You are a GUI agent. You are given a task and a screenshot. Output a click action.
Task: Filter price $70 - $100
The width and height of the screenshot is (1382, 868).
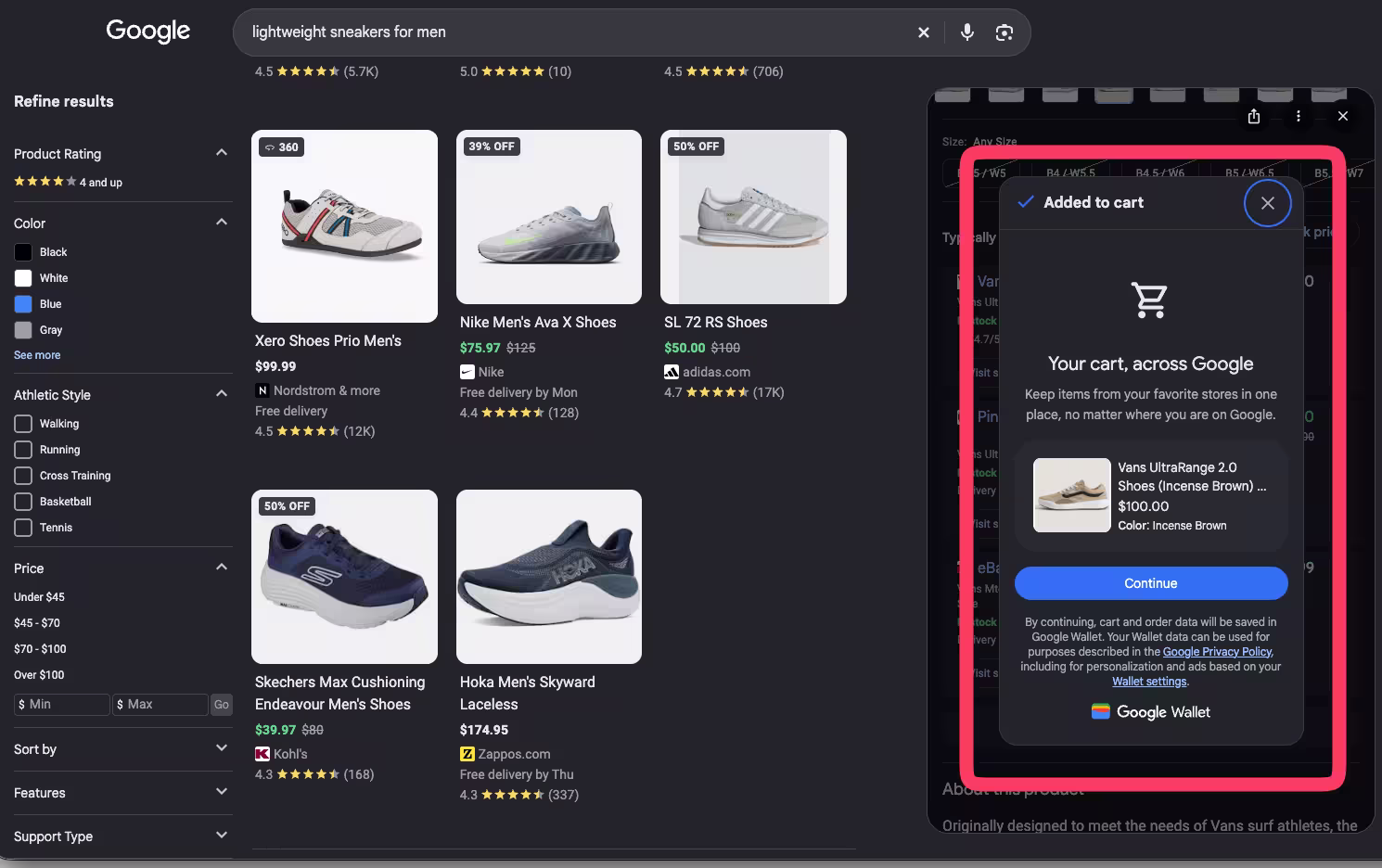click(40, 649)
